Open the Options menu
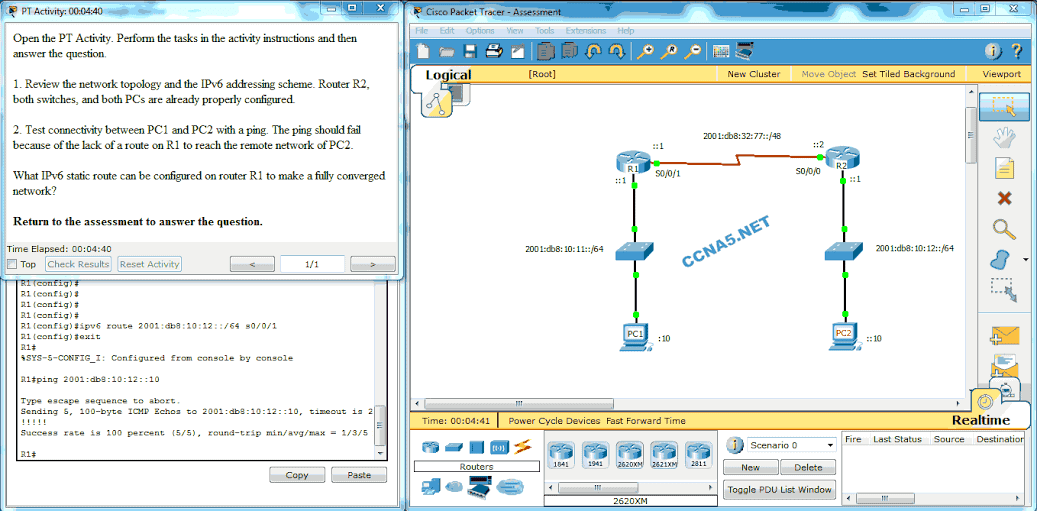The width and height of the screenshot is (1037, 511). (x=479, y=30)
